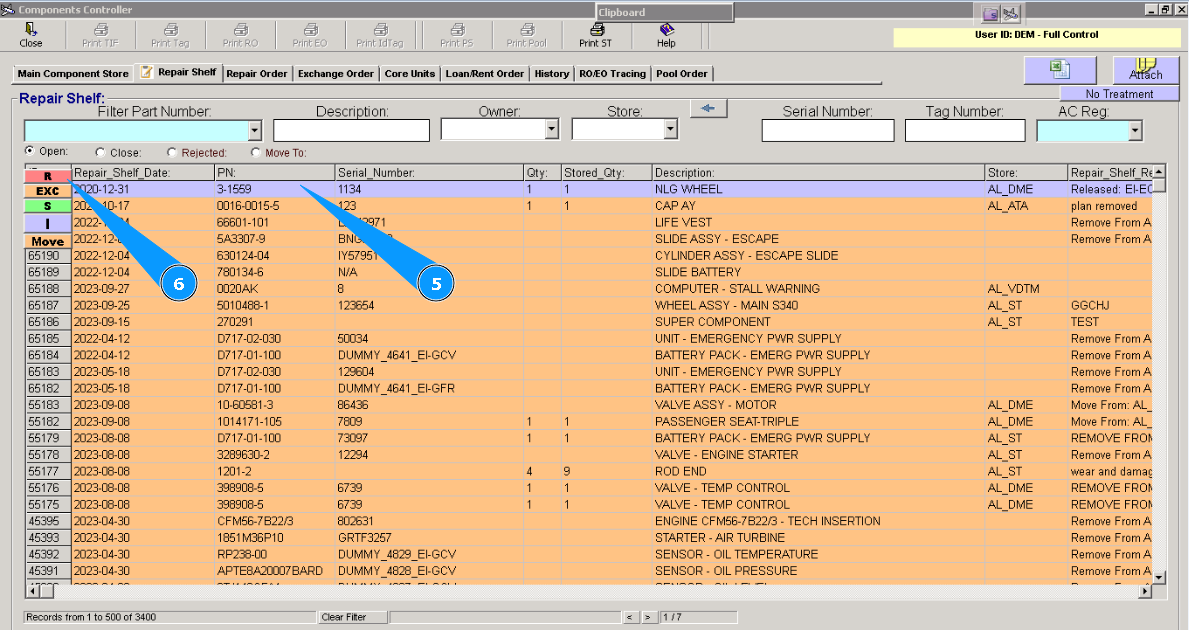Open the Filter Part Number dropdown

(x=255, y=131)
